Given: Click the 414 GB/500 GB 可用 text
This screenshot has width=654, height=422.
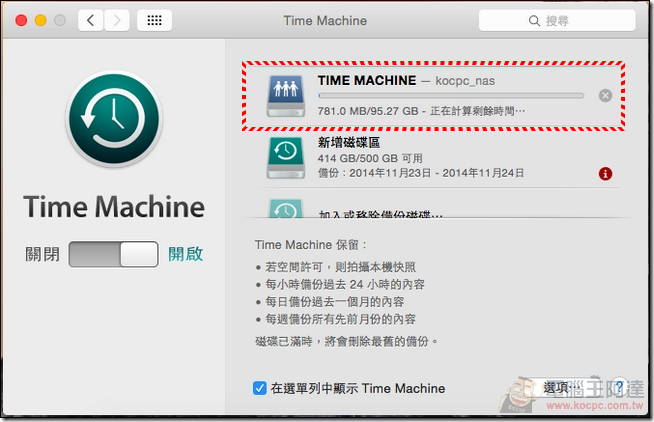Looking at the screenshot, I should pos(370,158).
